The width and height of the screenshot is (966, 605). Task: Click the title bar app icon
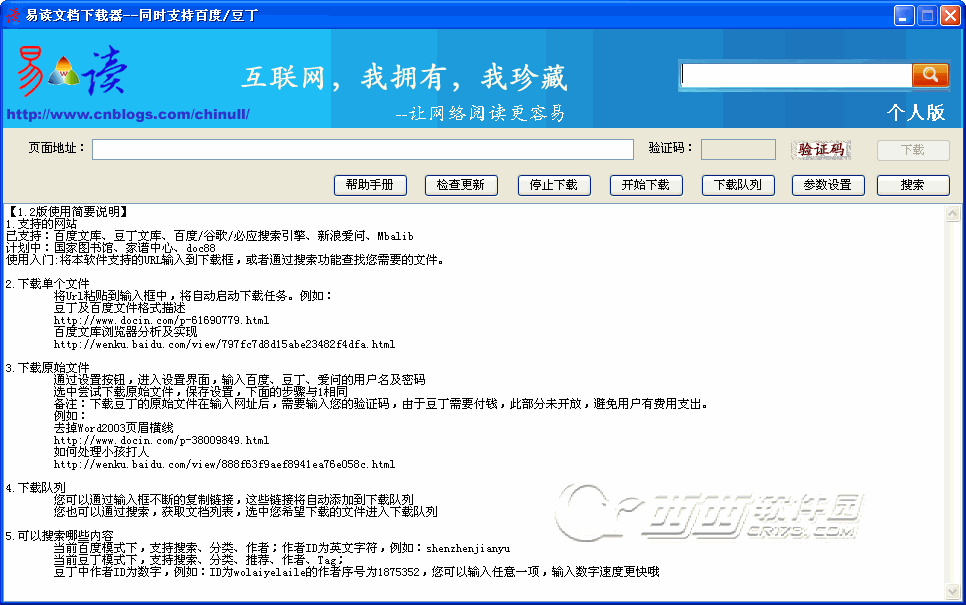13,15
